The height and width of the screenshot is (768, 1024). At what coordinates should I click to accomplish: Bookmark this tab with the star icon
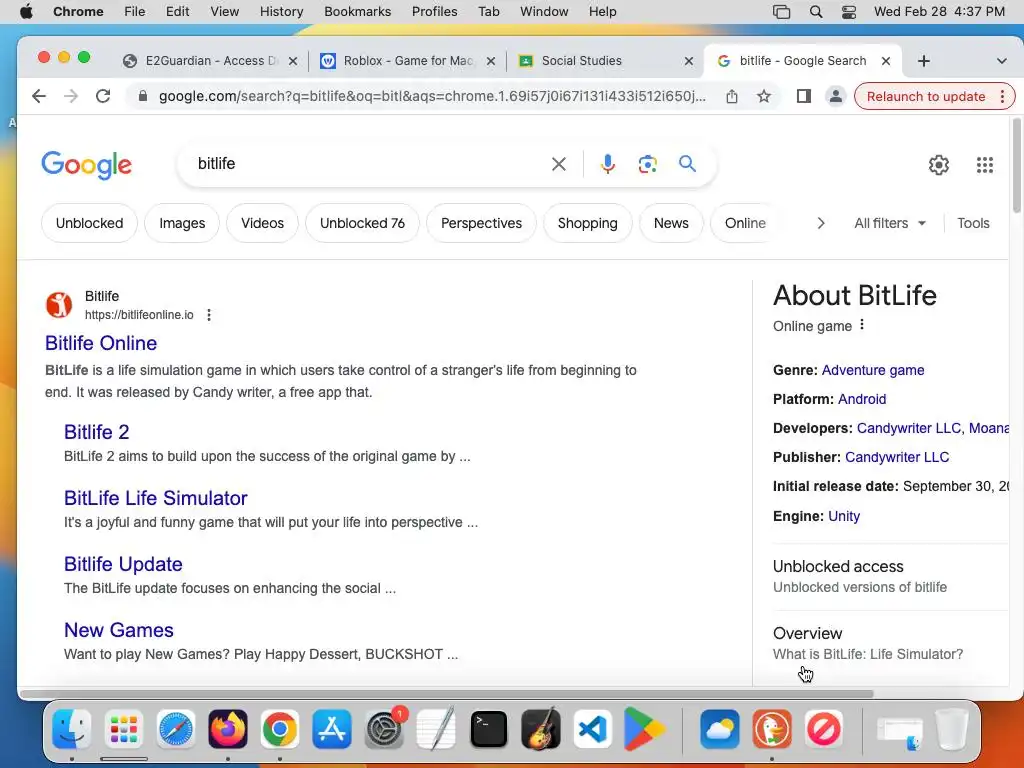pos(763,97)
